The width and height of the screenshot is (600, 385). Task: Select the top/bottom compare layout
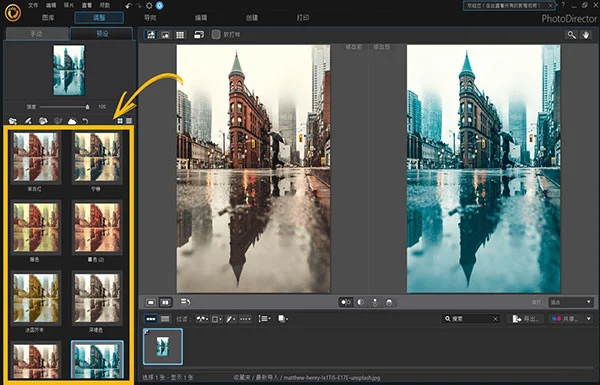coord(375,302)
